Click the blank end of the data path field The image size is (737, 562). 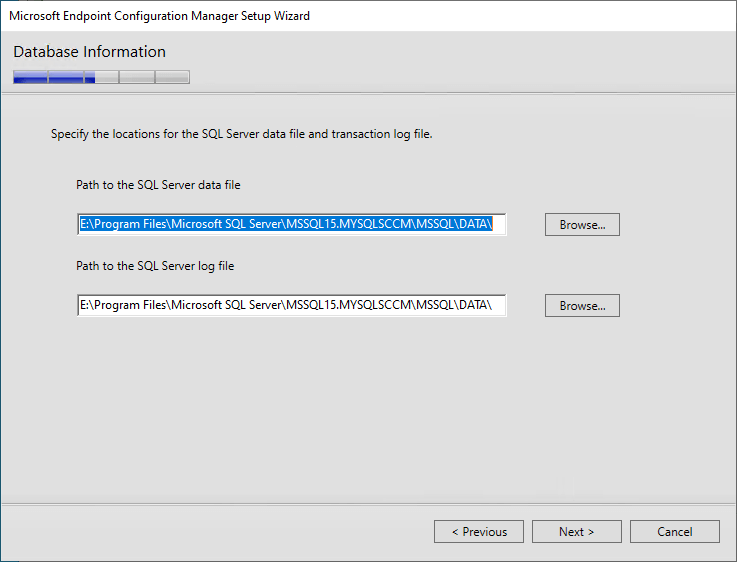499,224
